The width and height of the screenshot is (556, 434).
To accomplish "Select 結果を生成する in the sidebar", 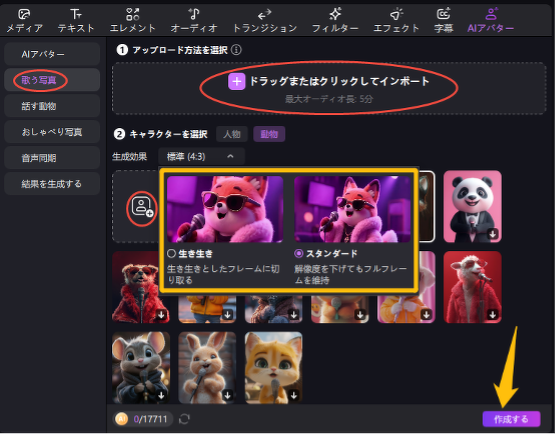I will 52,184.
